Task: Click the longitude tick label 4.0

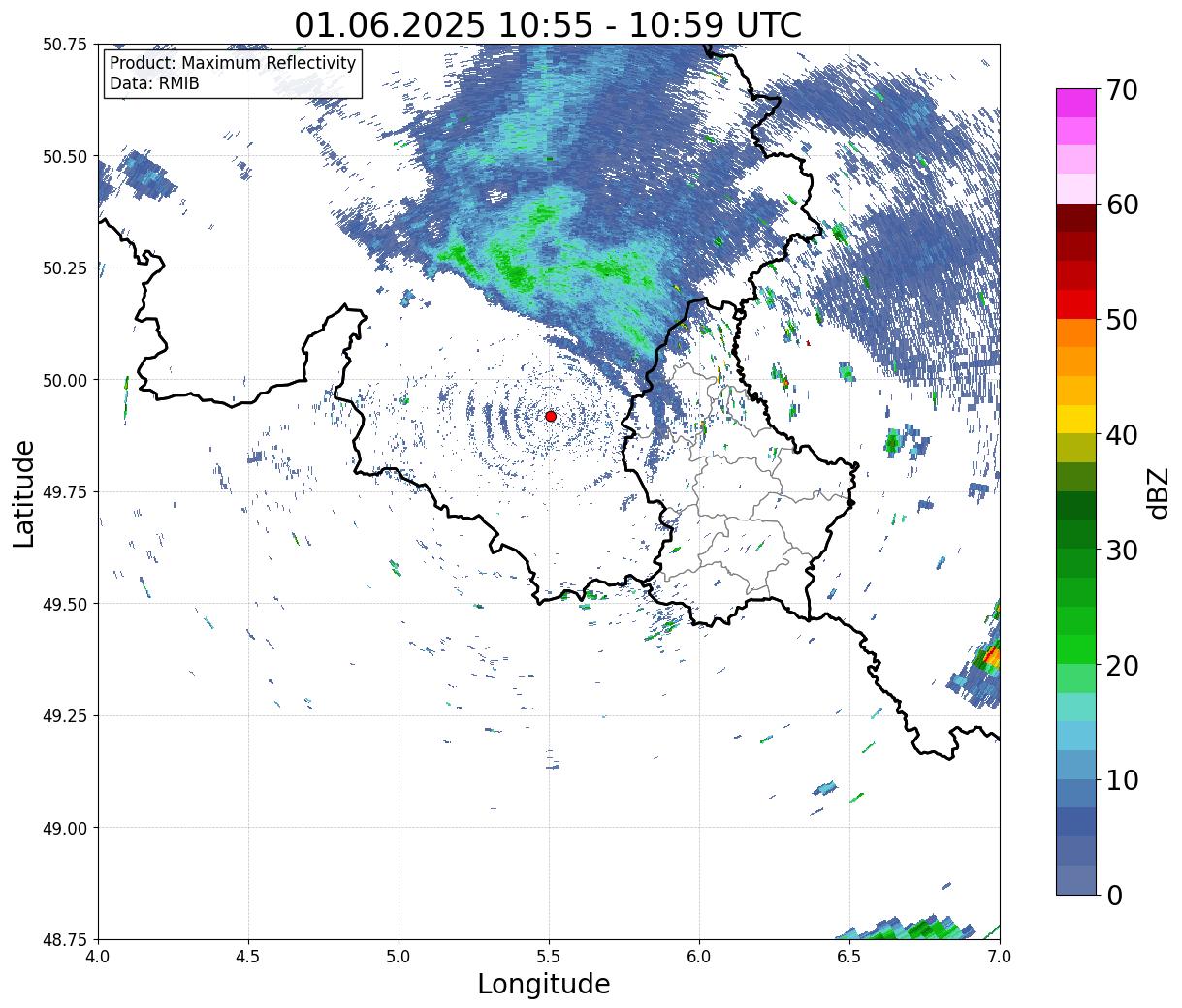Action: pos(98,957)
